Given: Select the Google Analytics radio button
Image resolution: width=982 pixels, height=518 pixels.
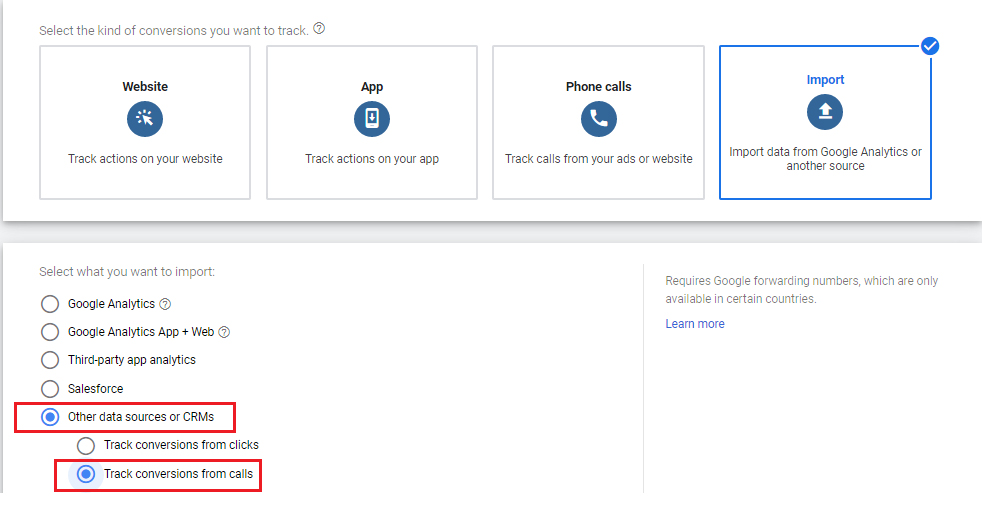Looking at the screenshot, I should click(x=50, y=304).
